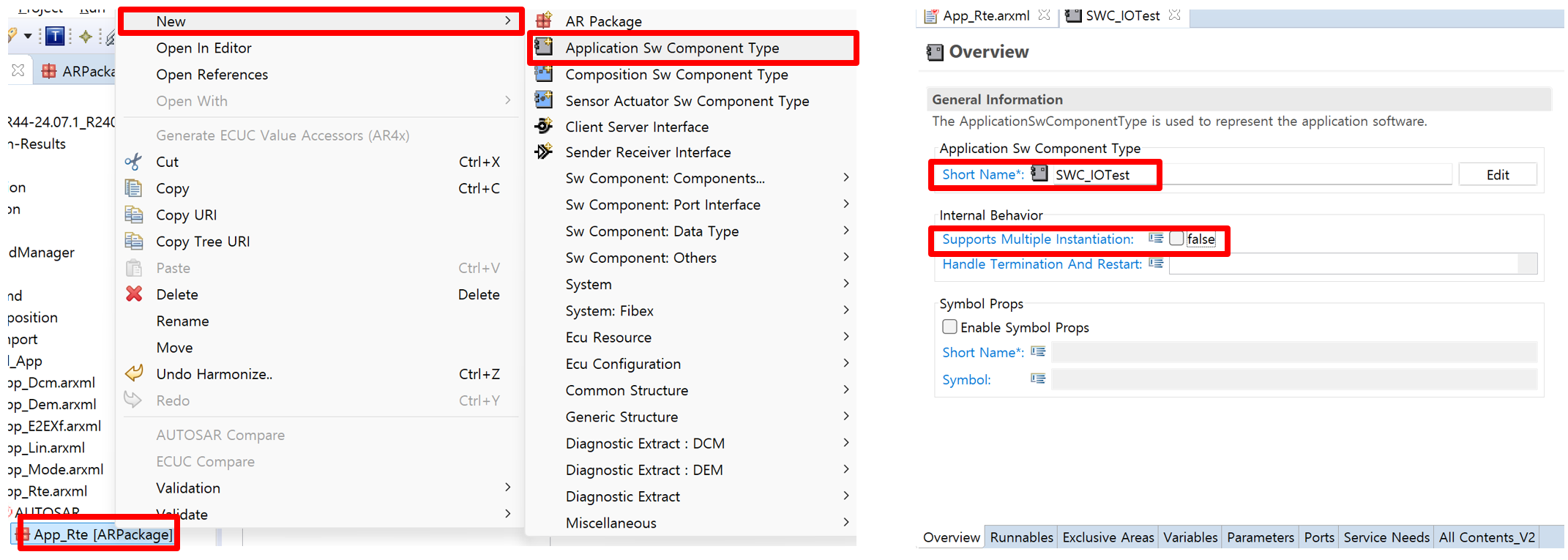Expand Sw Component: Components submenu

(846, 177)
